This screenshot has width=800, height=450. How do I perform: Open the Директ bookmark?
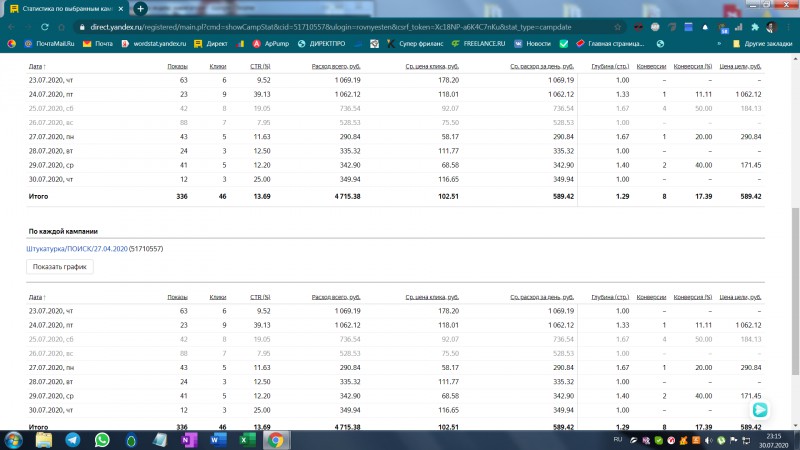pos(211,44)
